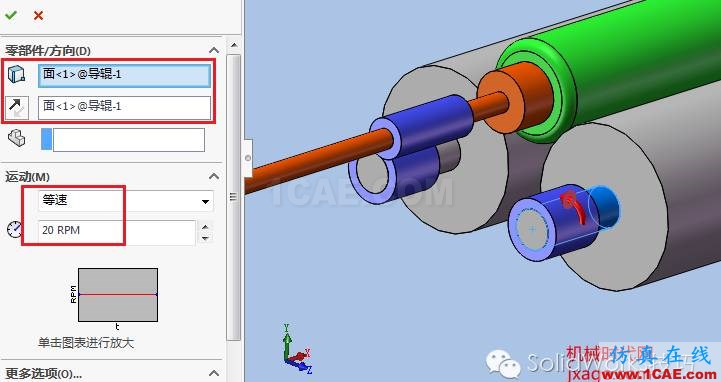Click the reverse direction arrow icon
The height and width of the screenshot is (382, 721).
point(17,108)
